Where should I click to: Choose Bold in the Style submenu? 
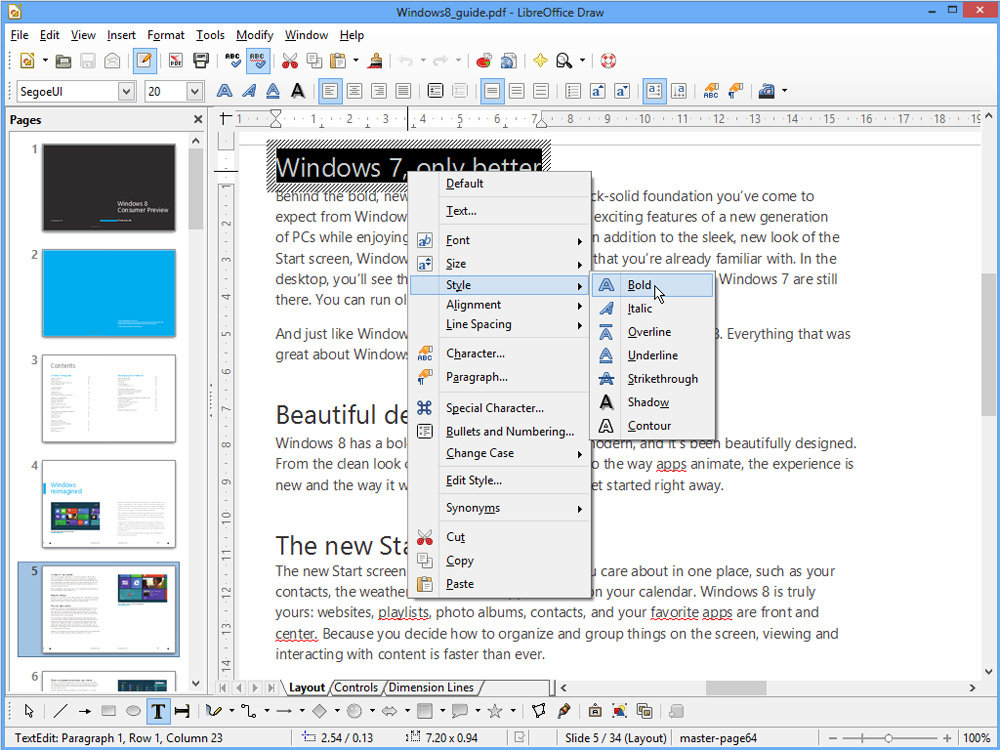pyautogui.click(x=652, y=285)
